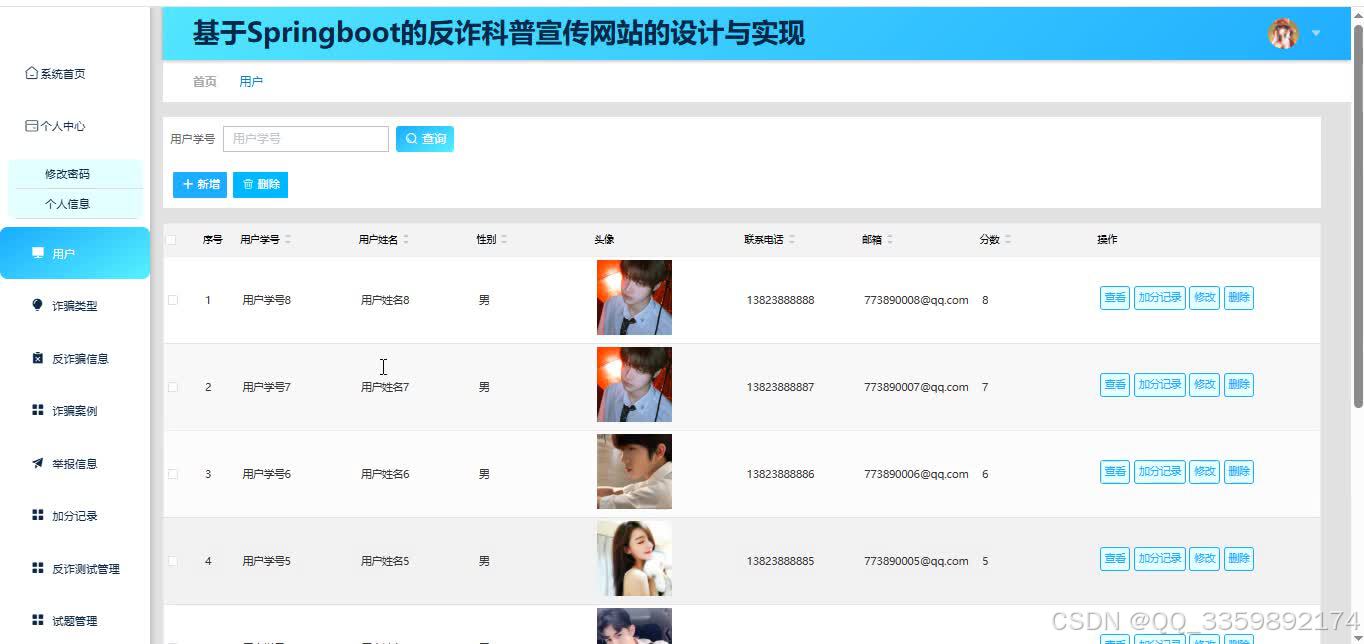Click 查看 for 用户学号8 row

click(1115, 298)
